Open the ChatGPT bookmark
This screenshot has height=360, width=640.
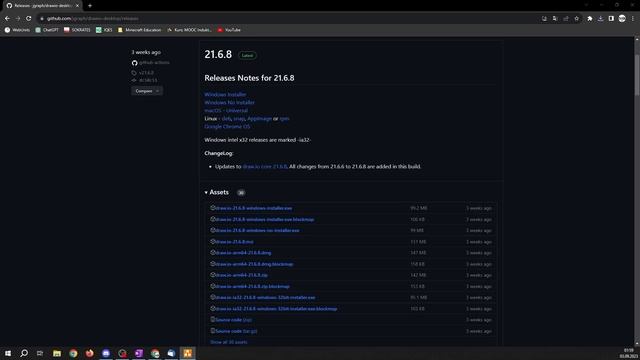pyautogui.click(x=47, y=30)
